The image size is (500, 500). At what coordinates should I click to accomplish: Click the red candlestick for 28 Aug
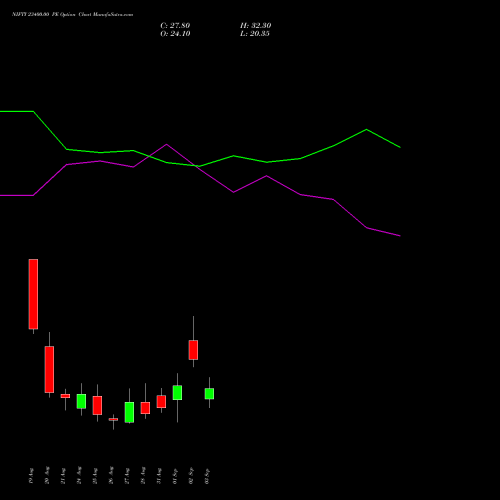coord(145,408)
